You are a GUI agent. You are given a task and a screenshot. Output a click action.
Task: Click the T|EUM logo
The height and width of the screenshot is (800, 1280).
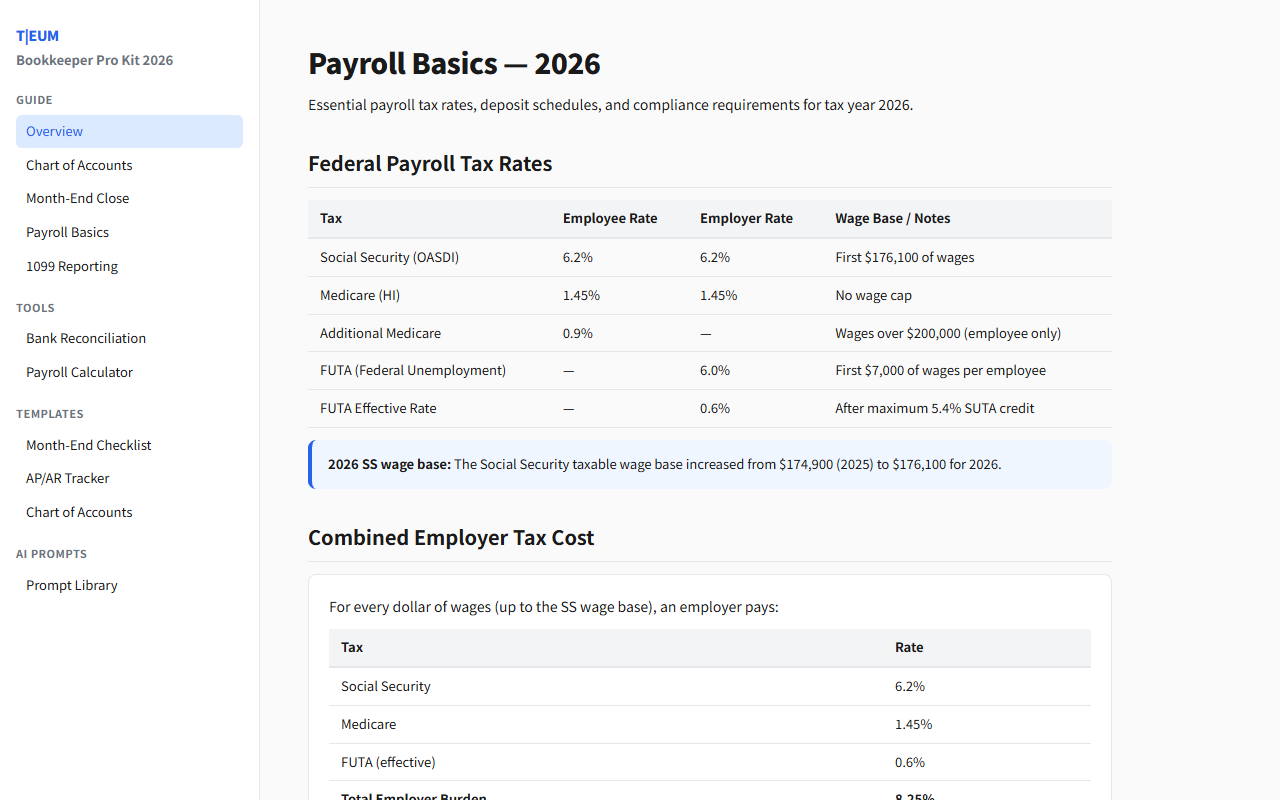pyautogui.click(x=37, y=35)
